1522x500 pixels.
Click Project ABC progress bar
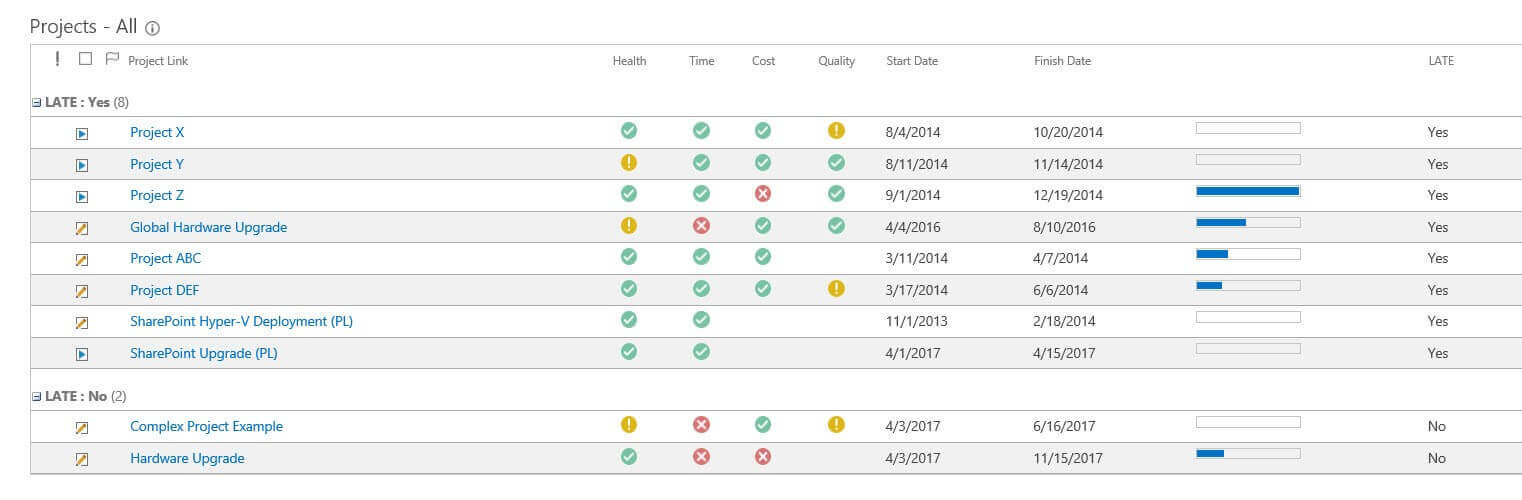[x=1248, y=254]
